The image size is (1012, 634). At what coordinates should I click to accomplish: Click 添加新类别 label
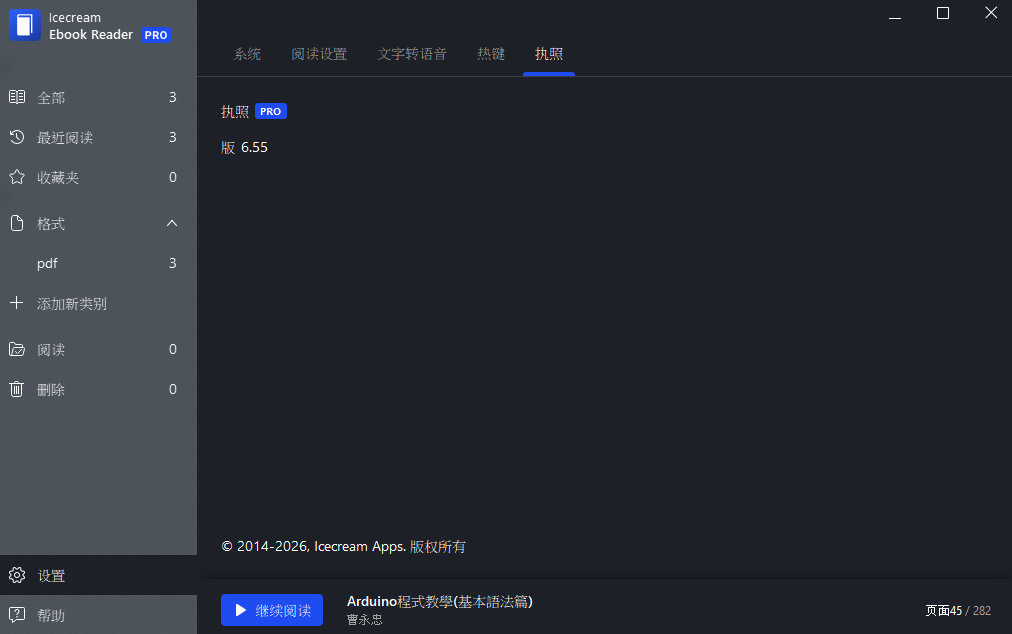click(72, 304)
